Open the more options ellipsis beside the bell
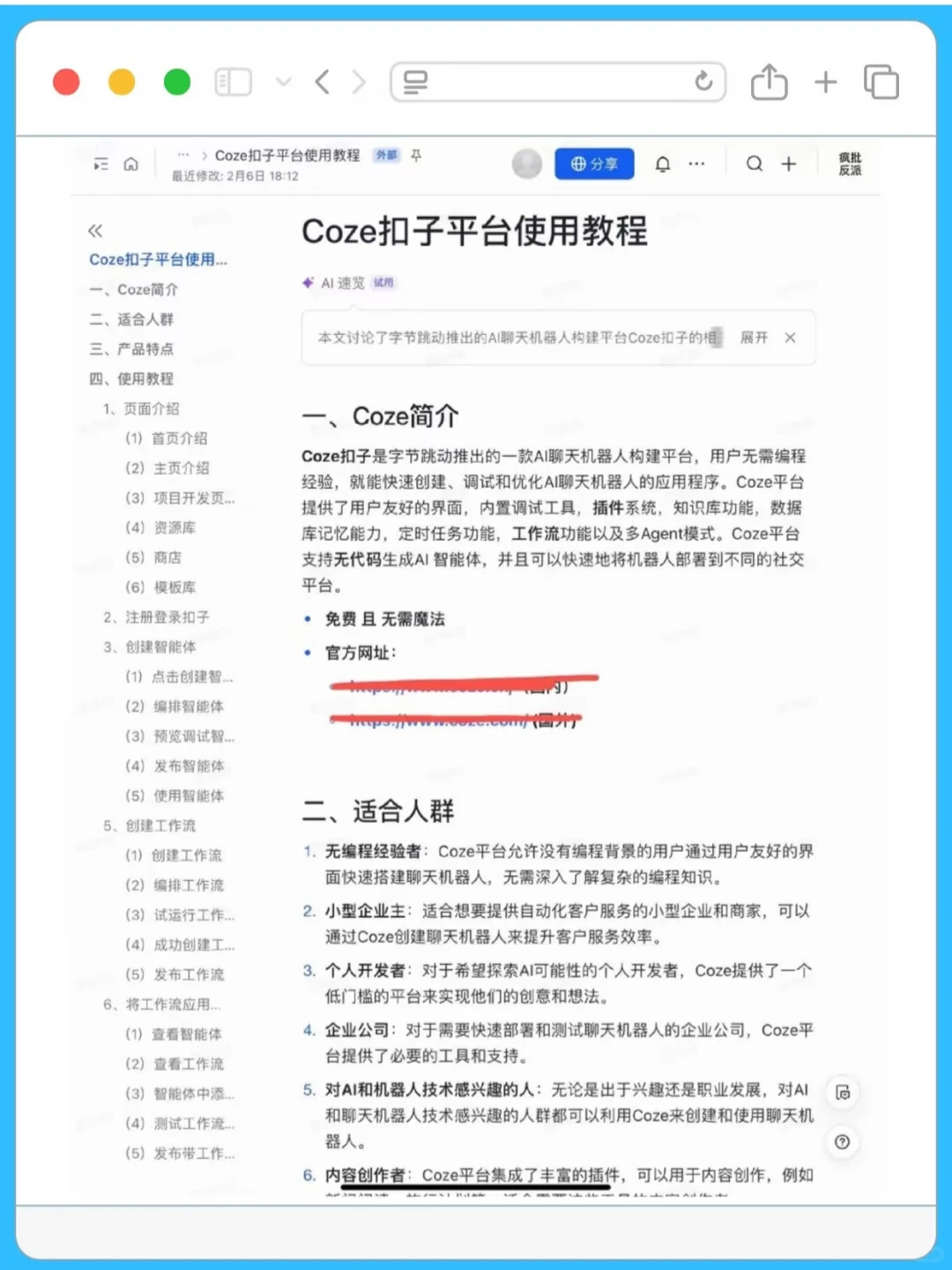 696,164
